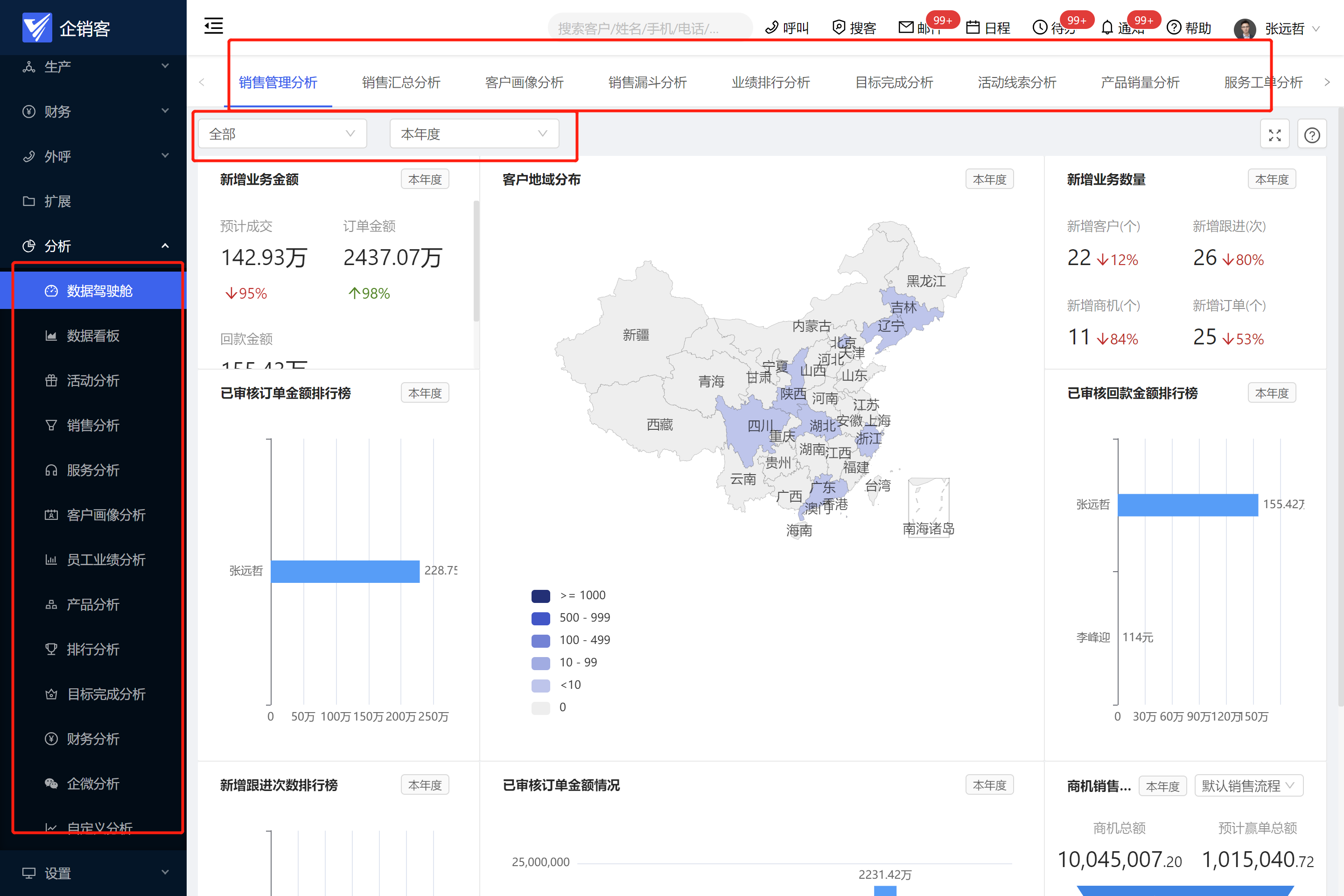The width and height of the screenshot is (1344, 896).
Task: Click the 待办 clock icon in top bar
Action: tap(1040, 27)
